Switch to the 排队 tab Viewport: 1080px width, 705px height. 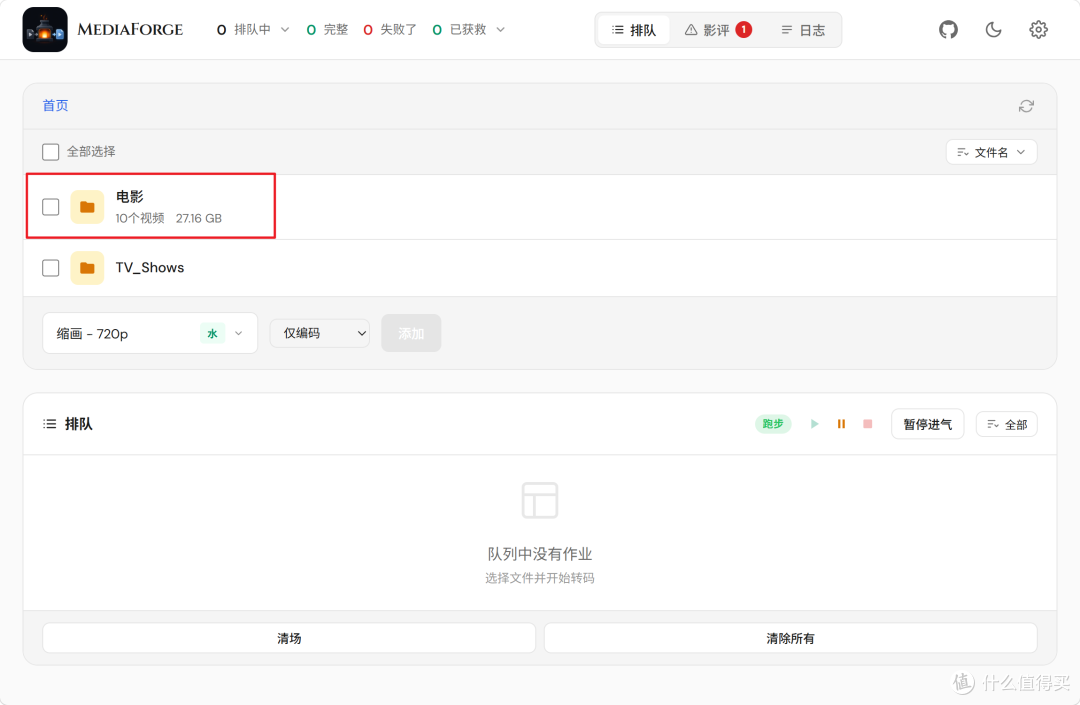634,30
